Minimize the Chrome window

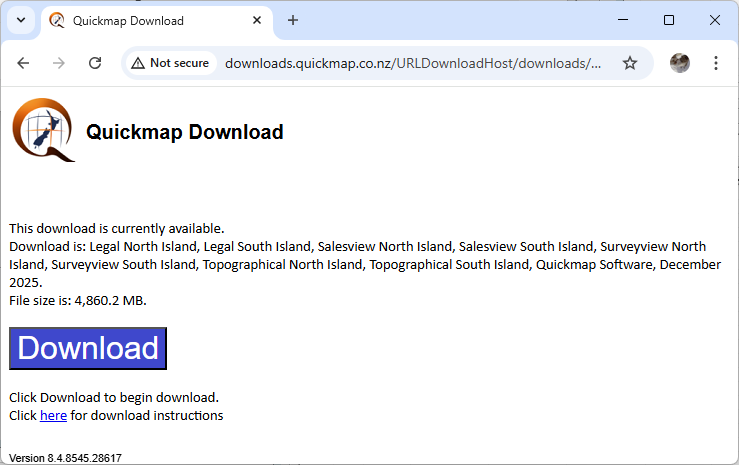(623, 20)
